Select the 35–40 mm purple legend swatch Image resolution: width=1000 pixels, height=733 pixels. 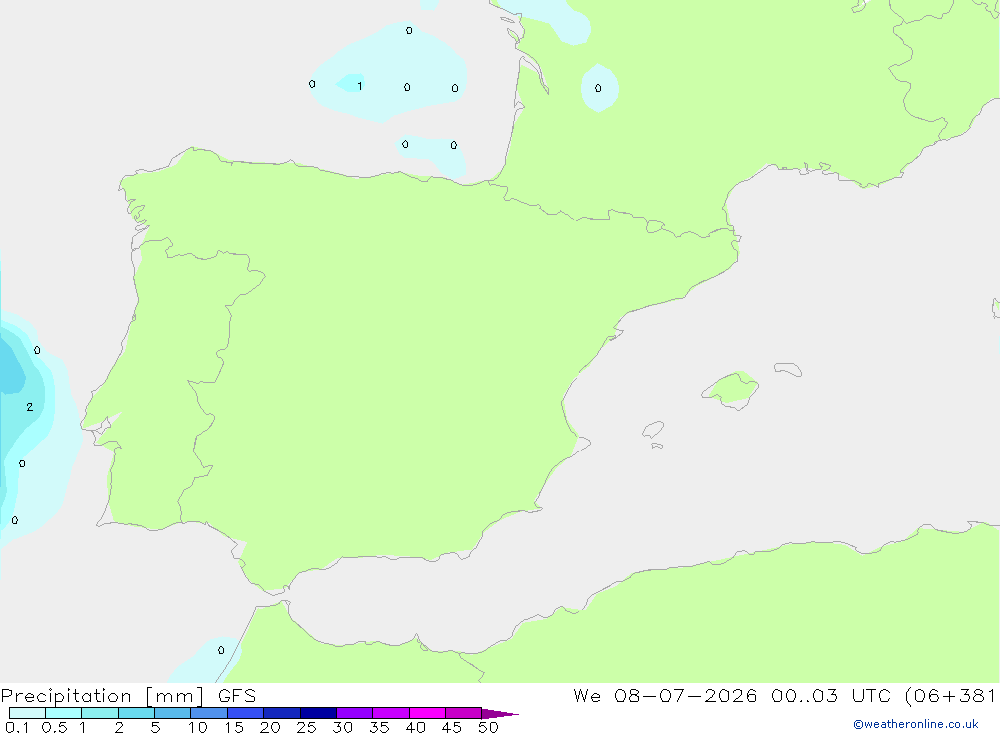point(391,713)
